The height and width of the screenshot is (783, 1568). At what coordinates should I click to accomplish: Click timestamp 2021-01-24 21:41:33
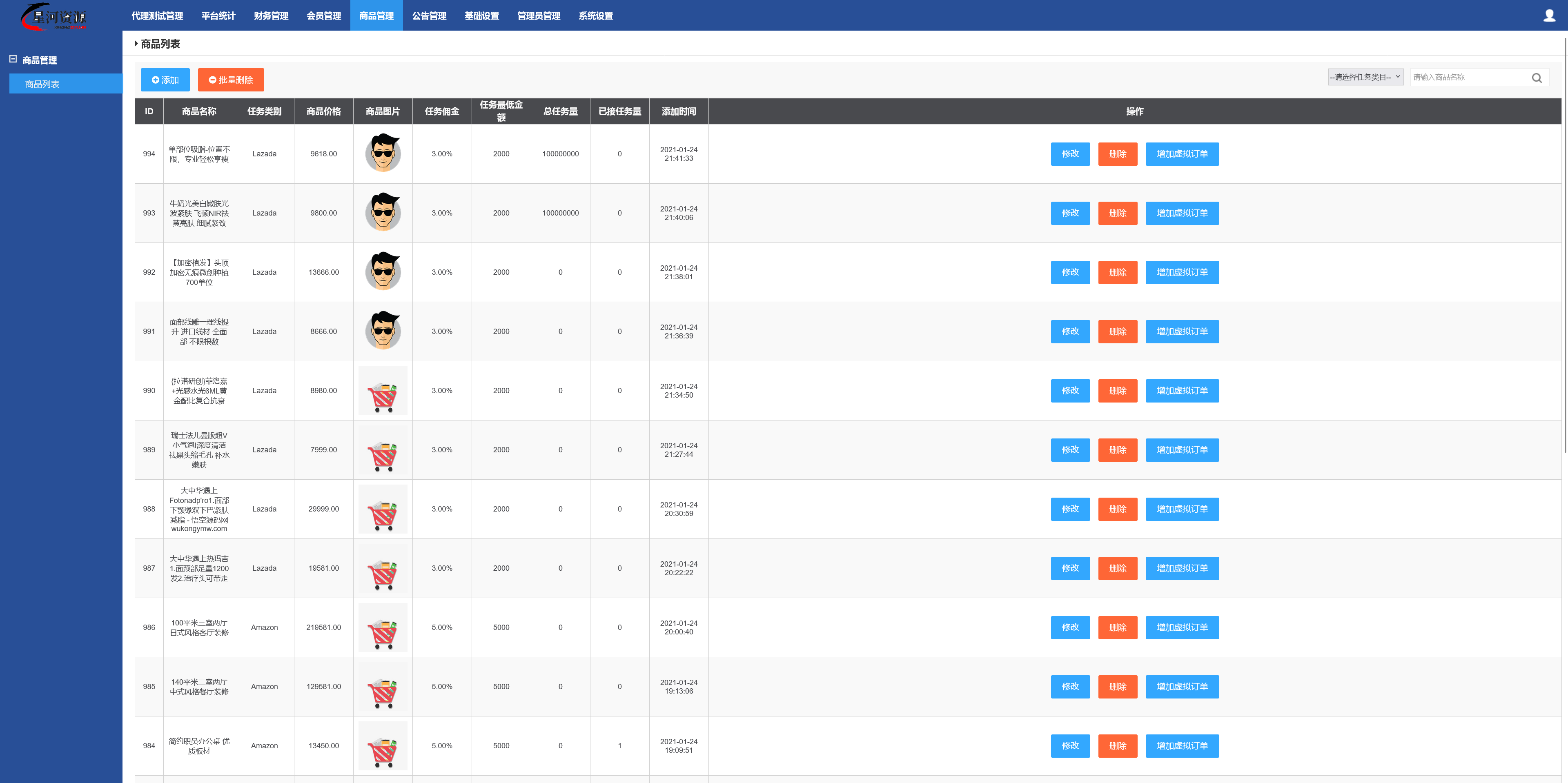pos(679,154)
